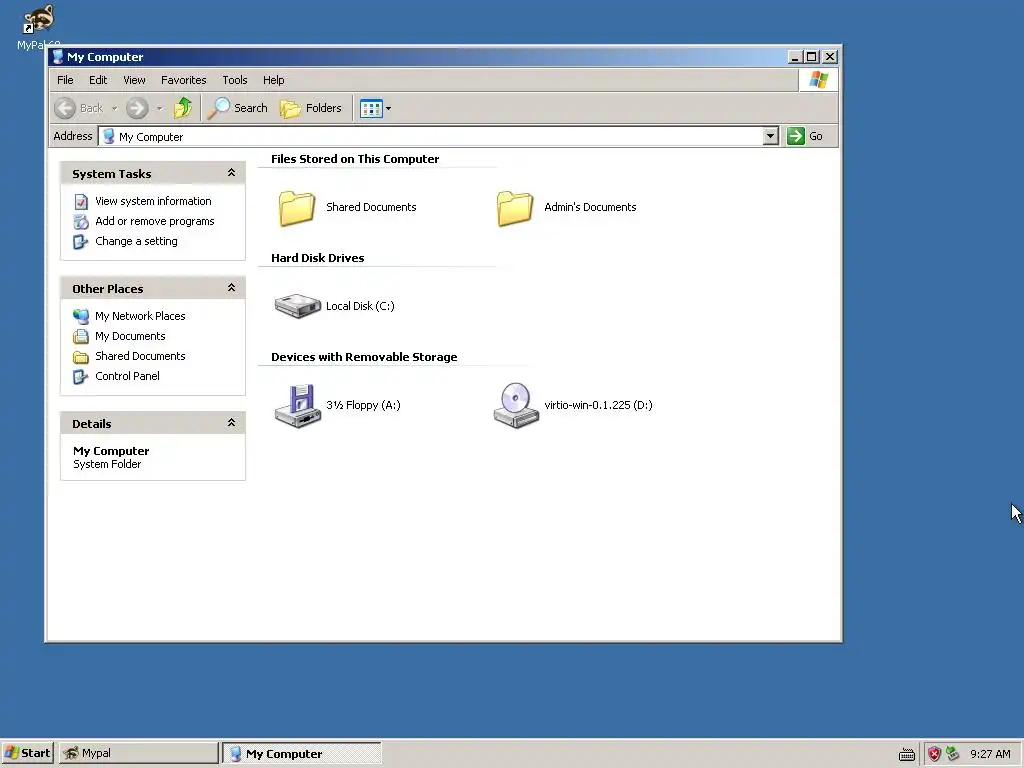
Task: Select the Local Disk (C:) drive icon
Action: (x=298, y=306)
